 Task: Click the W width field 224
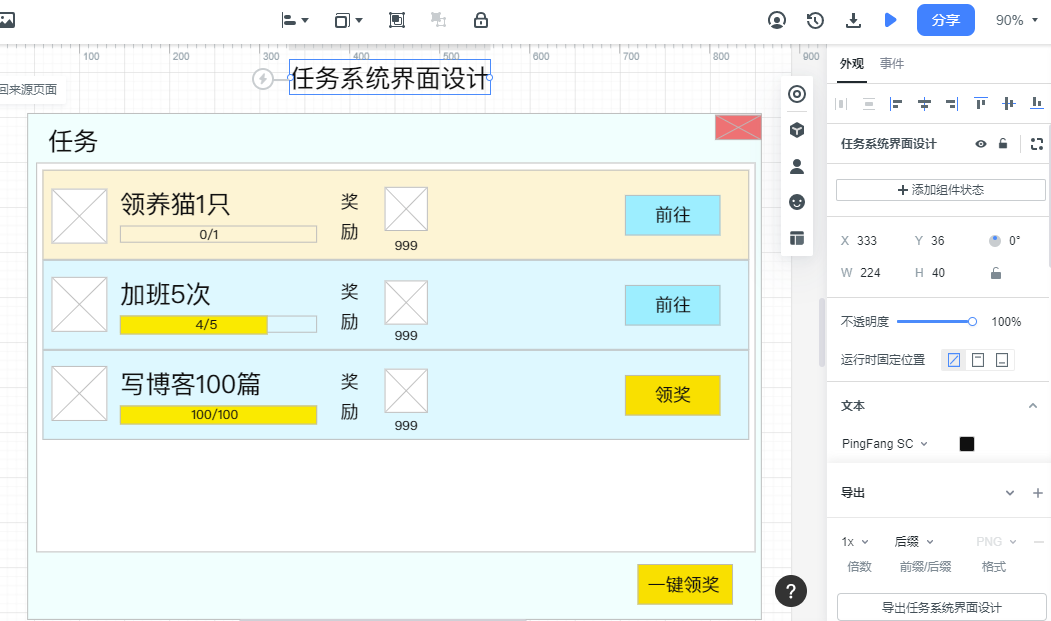870,273
